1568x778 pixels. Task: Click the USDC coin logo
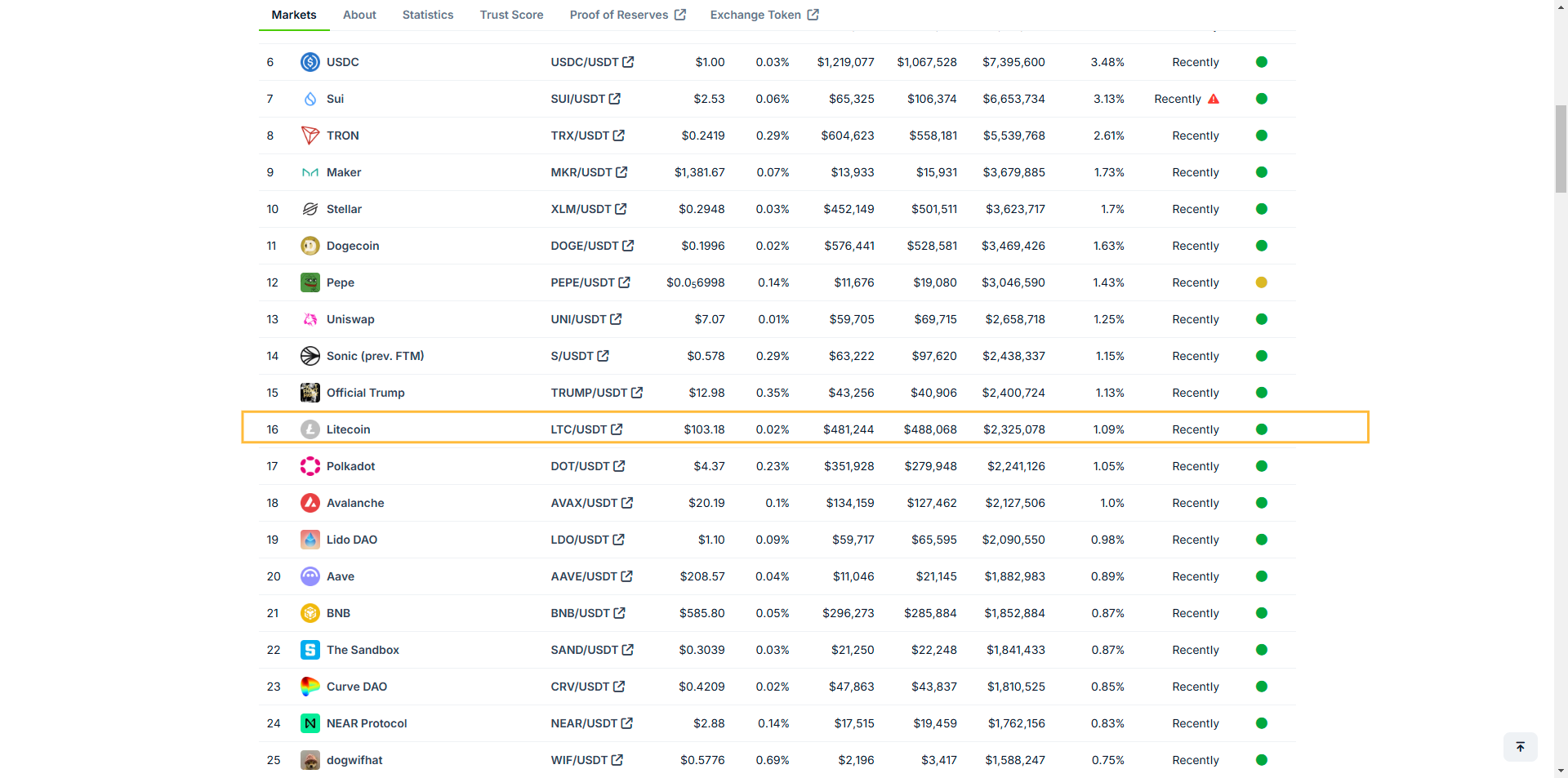(x=310, y=62)
